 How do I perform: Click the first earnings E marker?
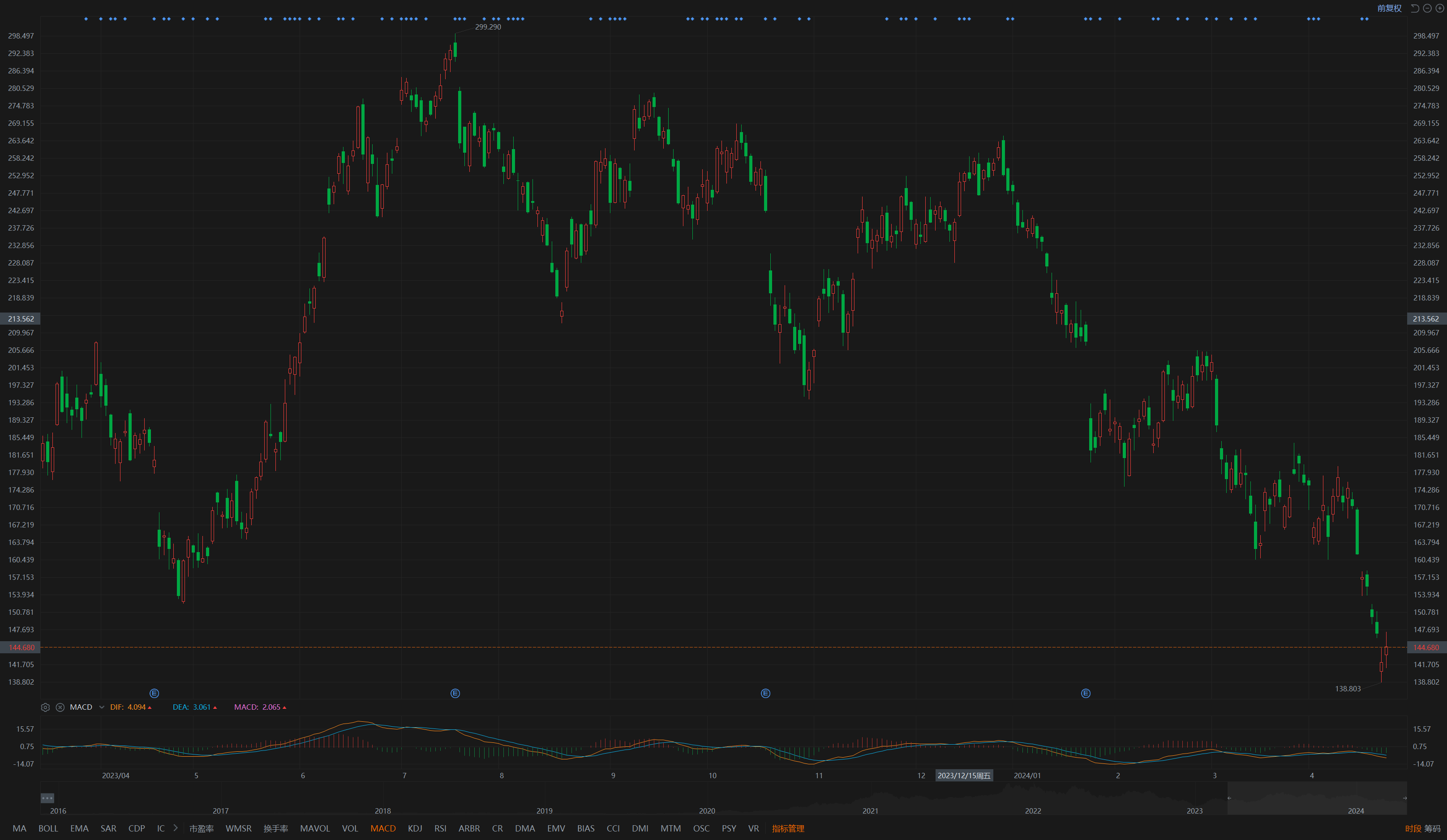click(x=154, y=693)
